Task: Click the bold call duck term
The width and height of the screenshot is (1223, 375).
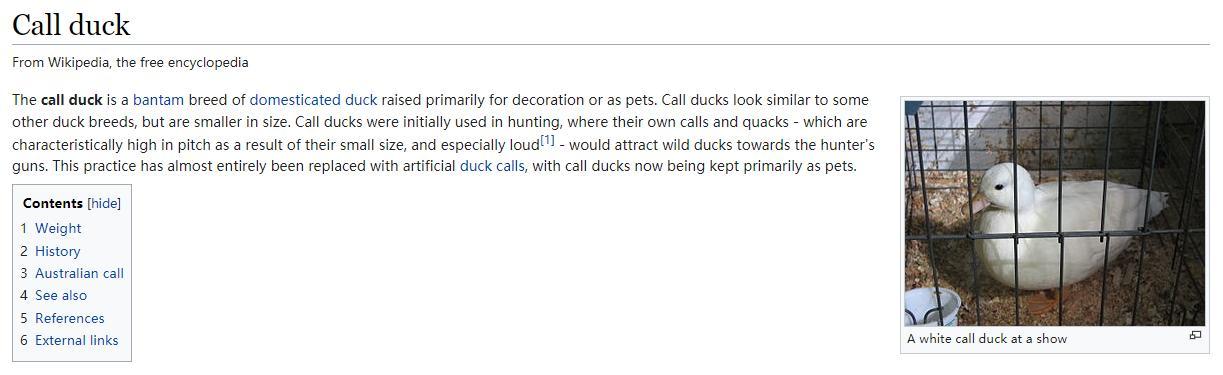Action: (72, 100)
